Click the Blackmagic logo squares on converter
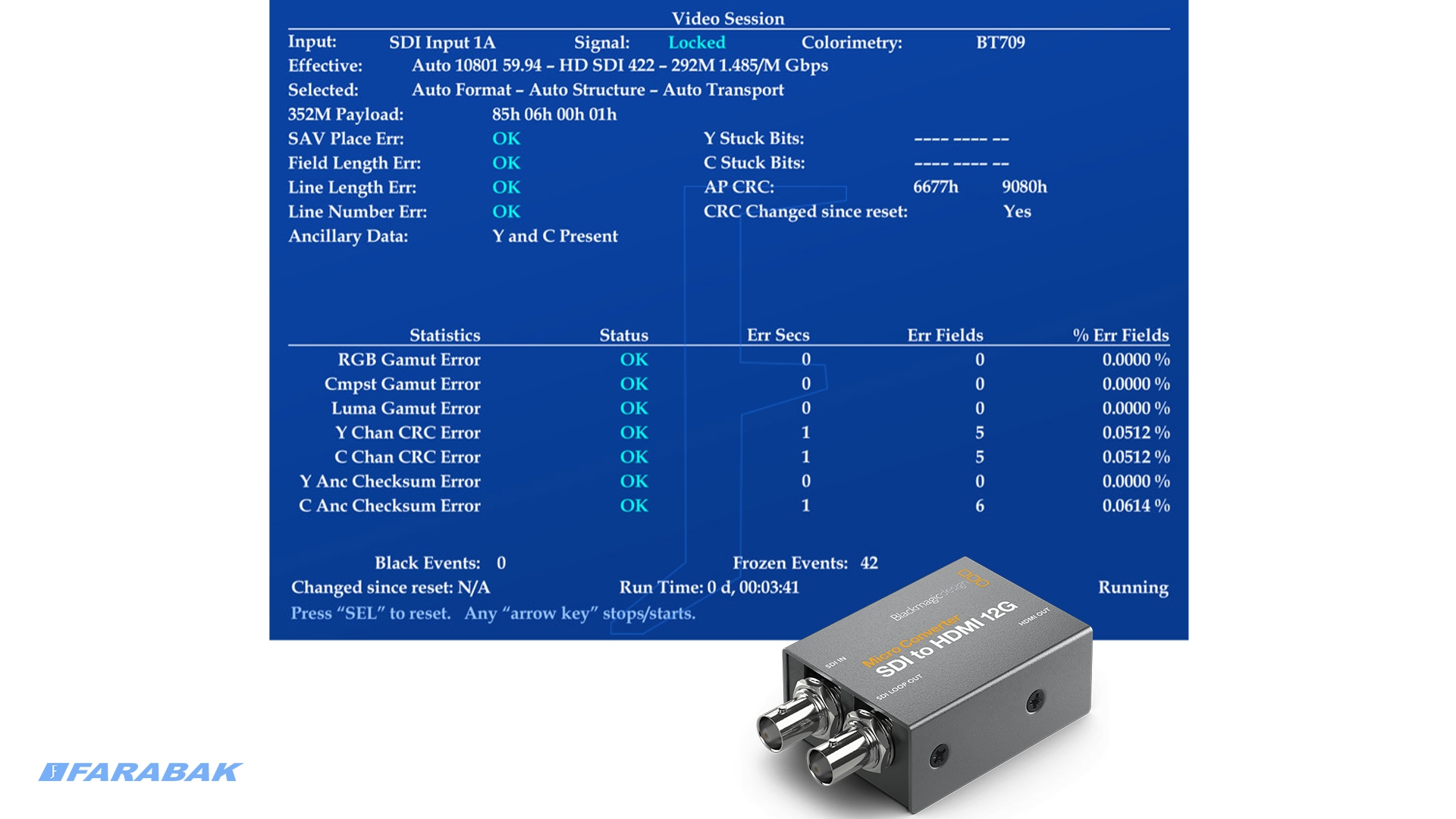The height and width of the screenshot is (819, 1456). (x=974, y=578)
